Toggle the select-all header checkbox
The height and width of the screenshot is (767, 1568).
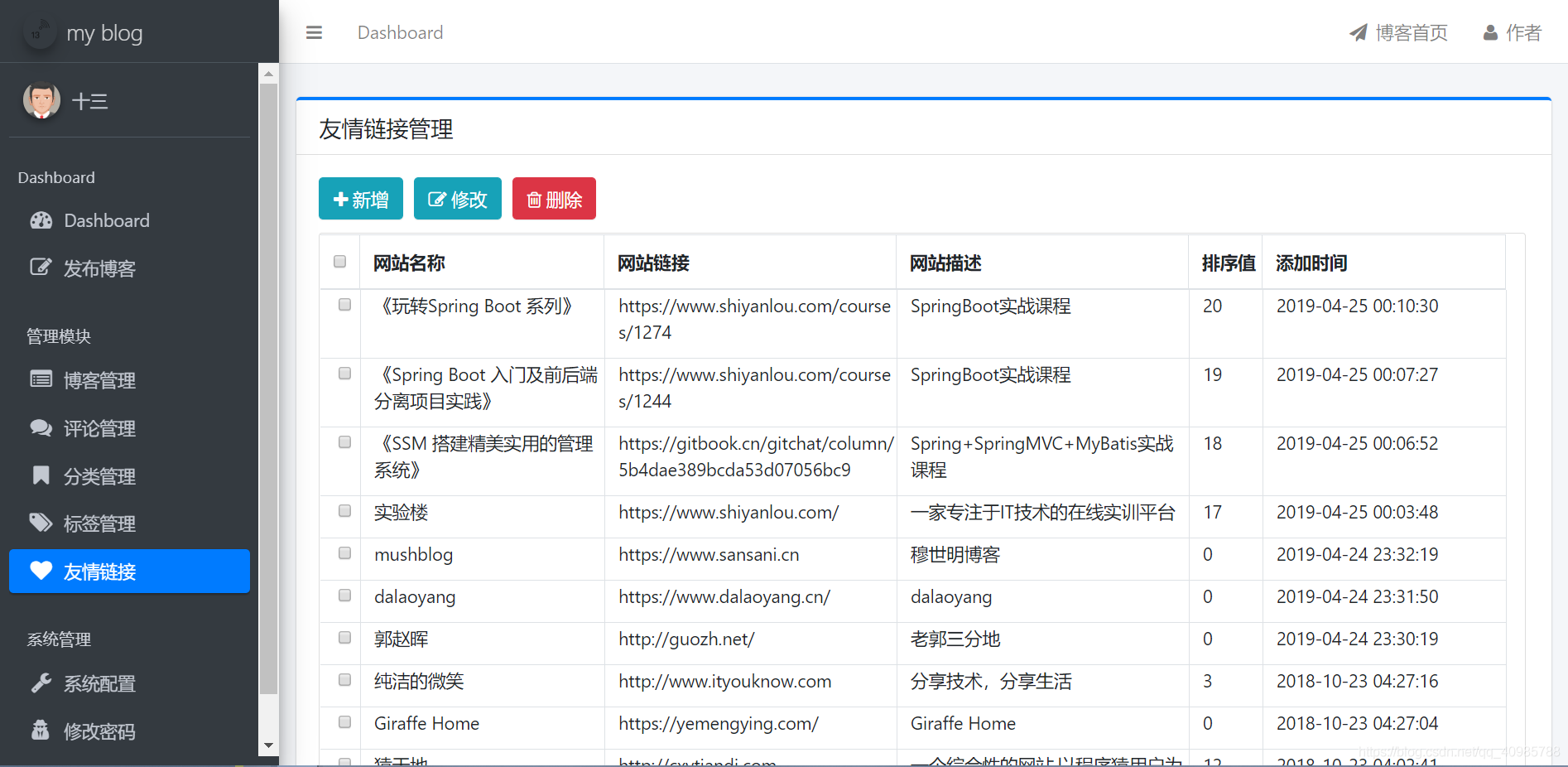point(339,262)
